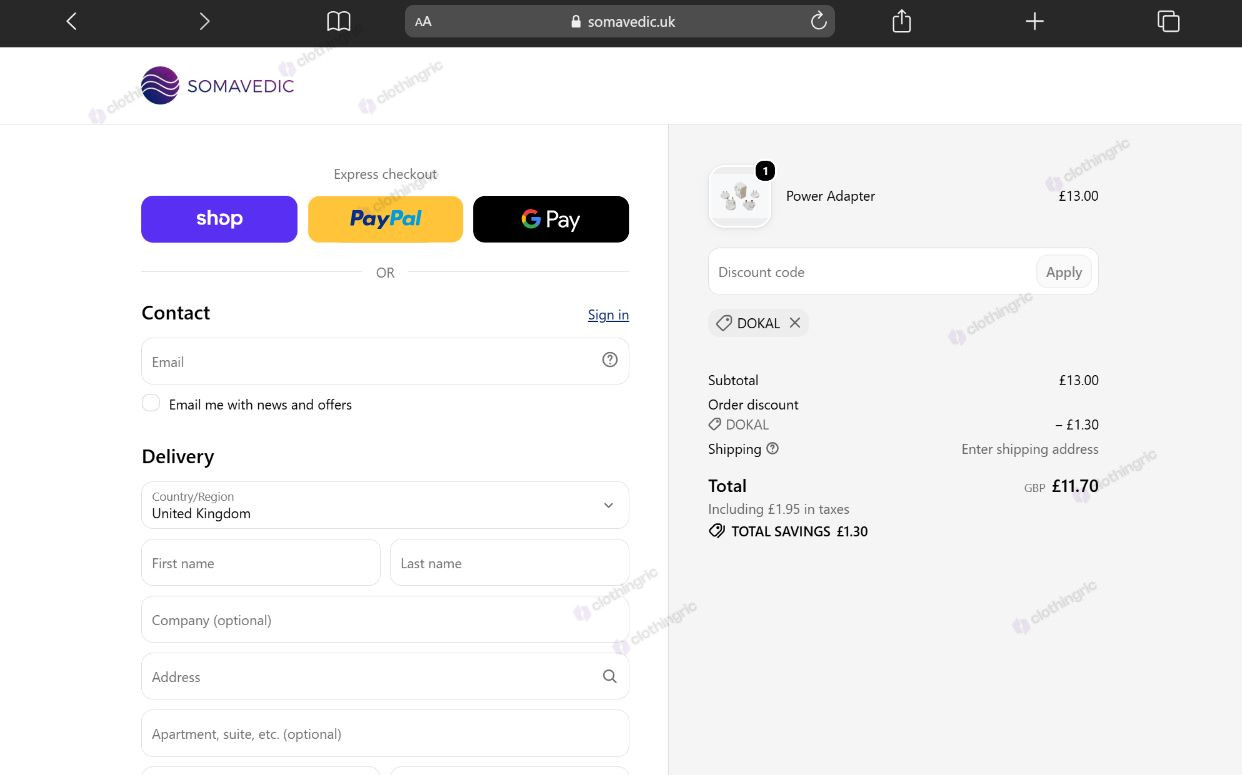Viewport: 1242px width, 775px height.
Task: Click the address search magnifier icon
Action: coord(610,677)
